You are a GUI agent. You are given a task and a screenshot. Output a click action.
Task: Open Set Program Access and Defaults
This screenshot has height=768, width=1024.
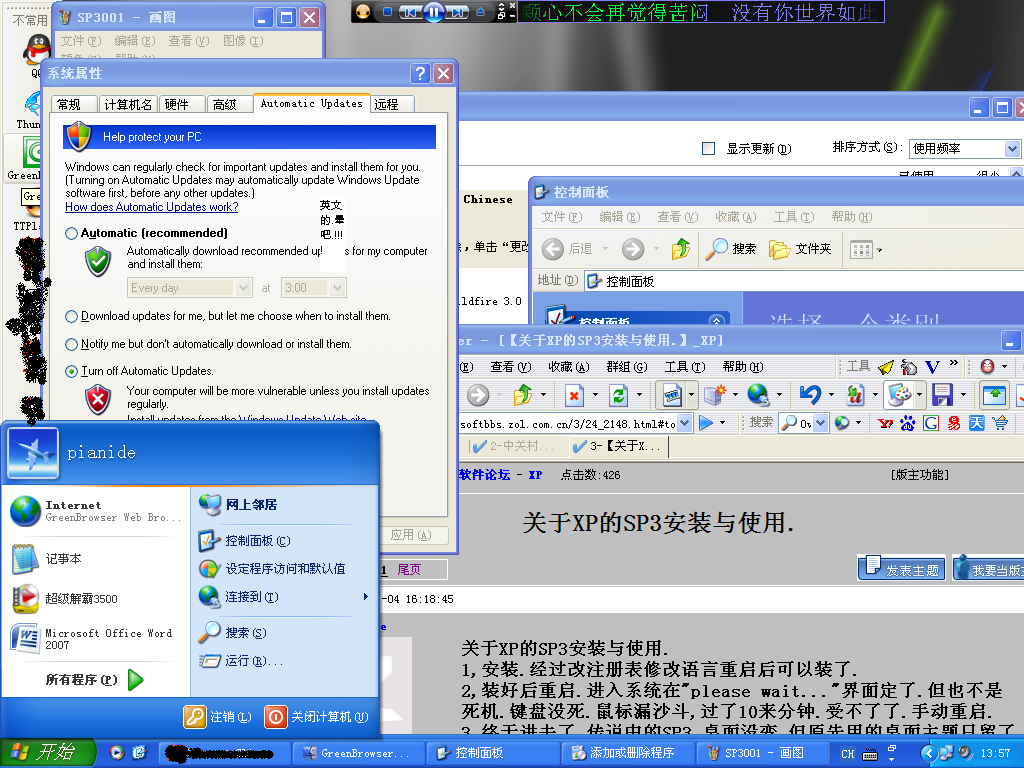tap(285, 569)
